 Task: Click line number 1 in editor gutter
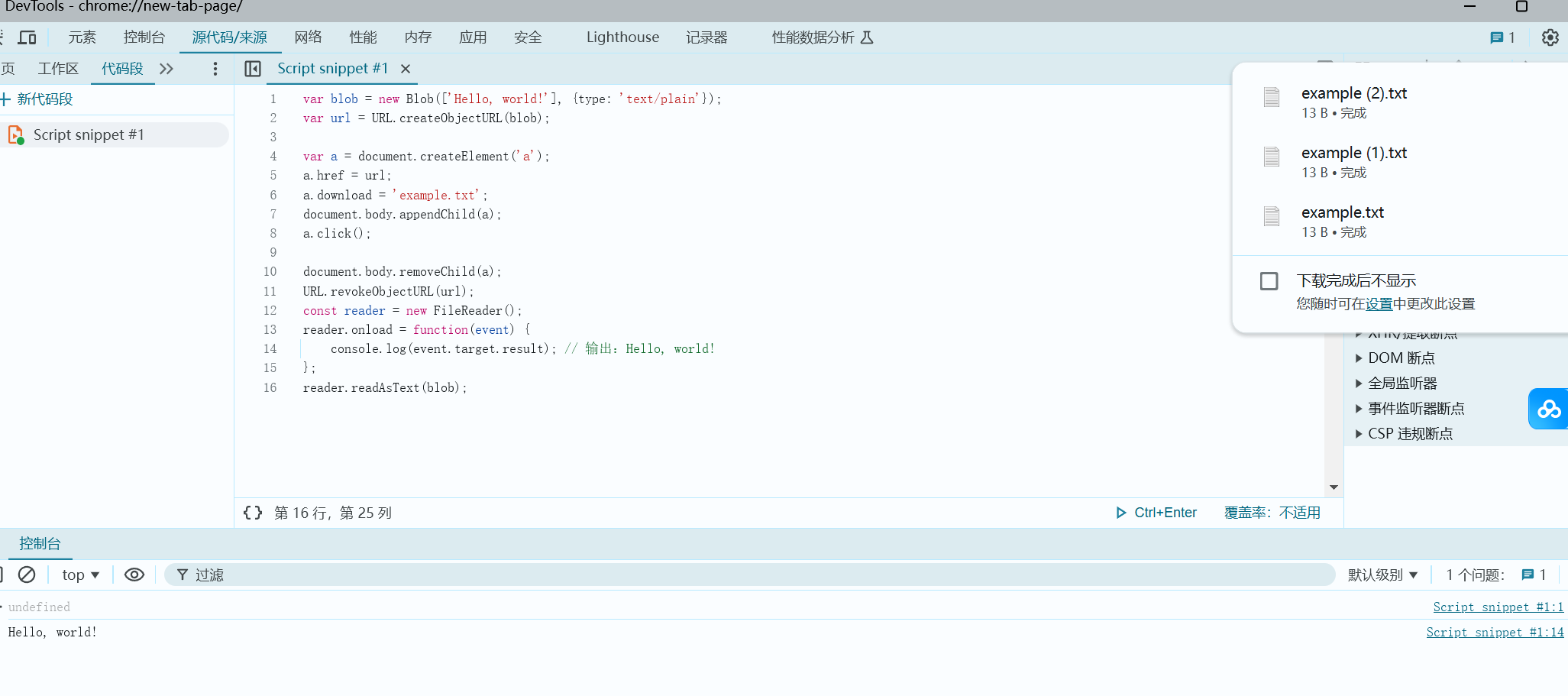(273, 99)
